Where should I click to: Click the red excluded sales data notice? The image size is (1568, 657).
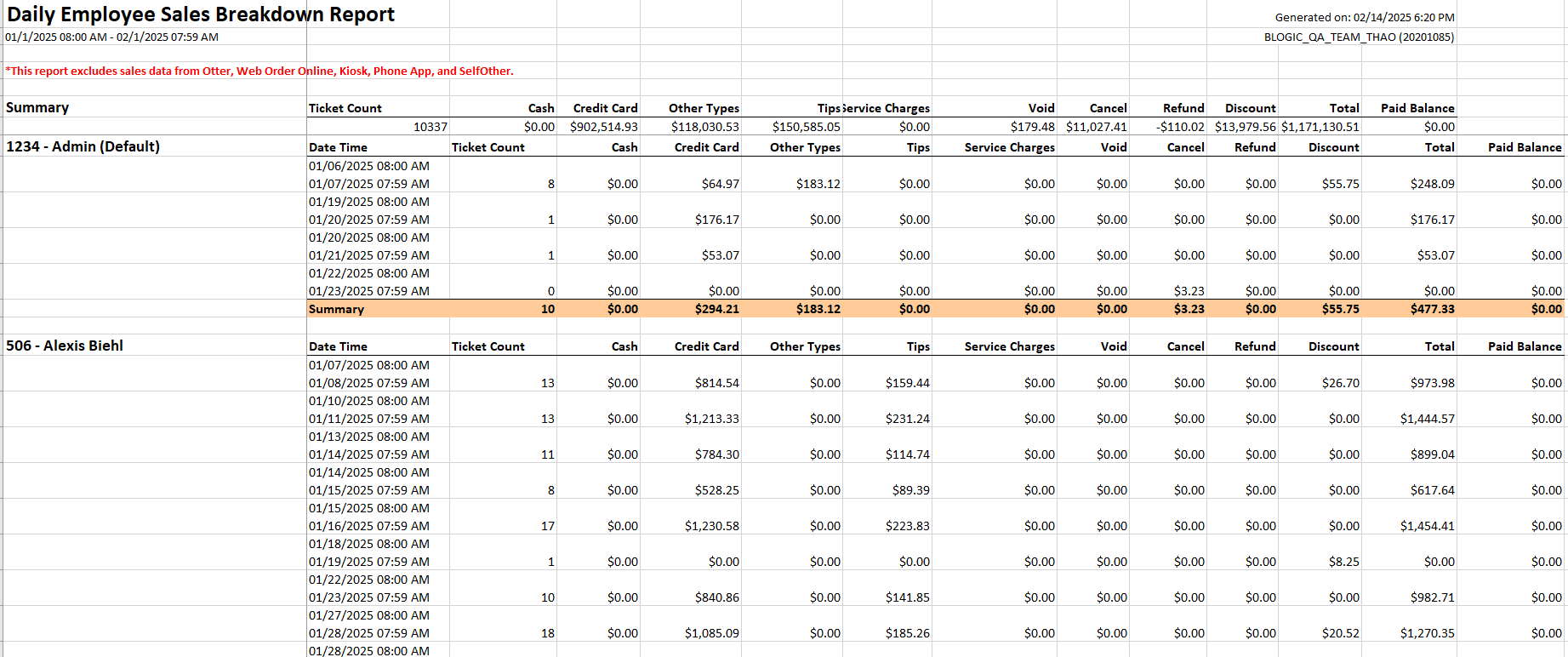259,71
